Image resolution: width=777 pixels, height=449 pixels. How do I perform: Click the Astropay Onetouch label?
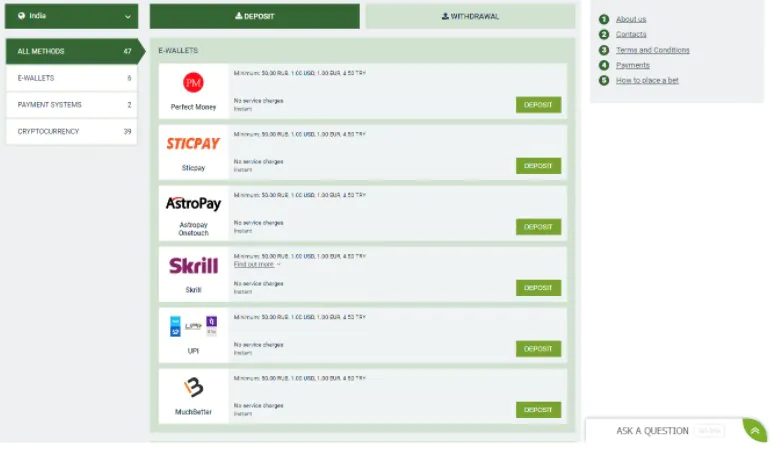193,228
